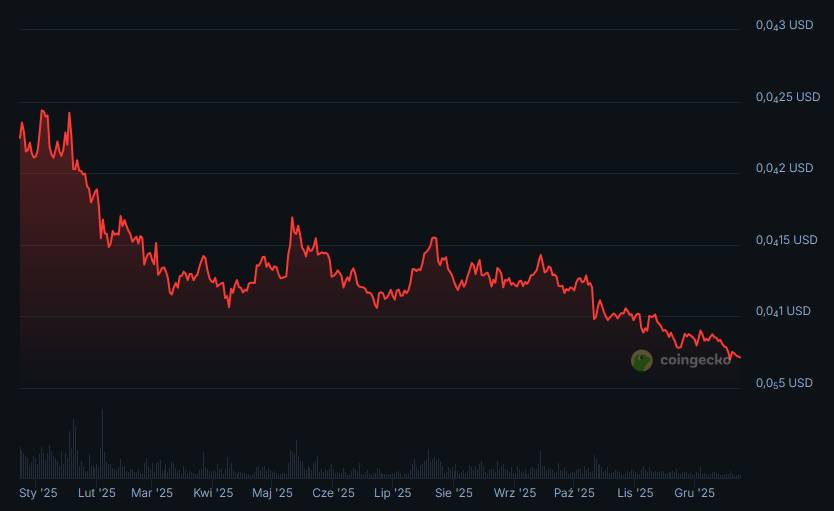
Task: Click the Maj '25 axis label
Action: [x=272, y=493]
